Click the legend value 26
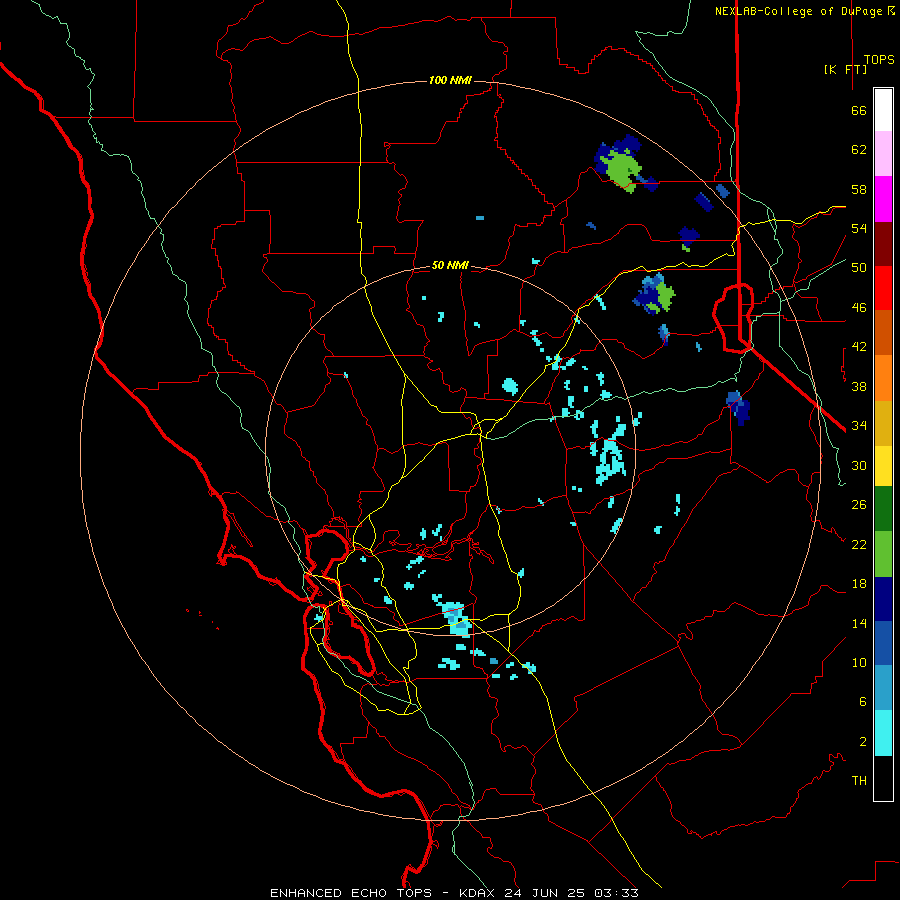Image resolution: width=900 pixels, height=900 pixels. pos(859,505)
